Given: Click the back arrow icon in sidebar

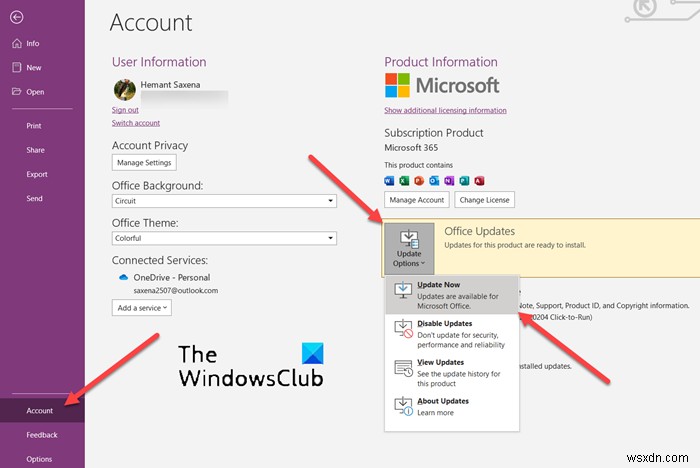Looking at the screenshot, I should 17,17.
